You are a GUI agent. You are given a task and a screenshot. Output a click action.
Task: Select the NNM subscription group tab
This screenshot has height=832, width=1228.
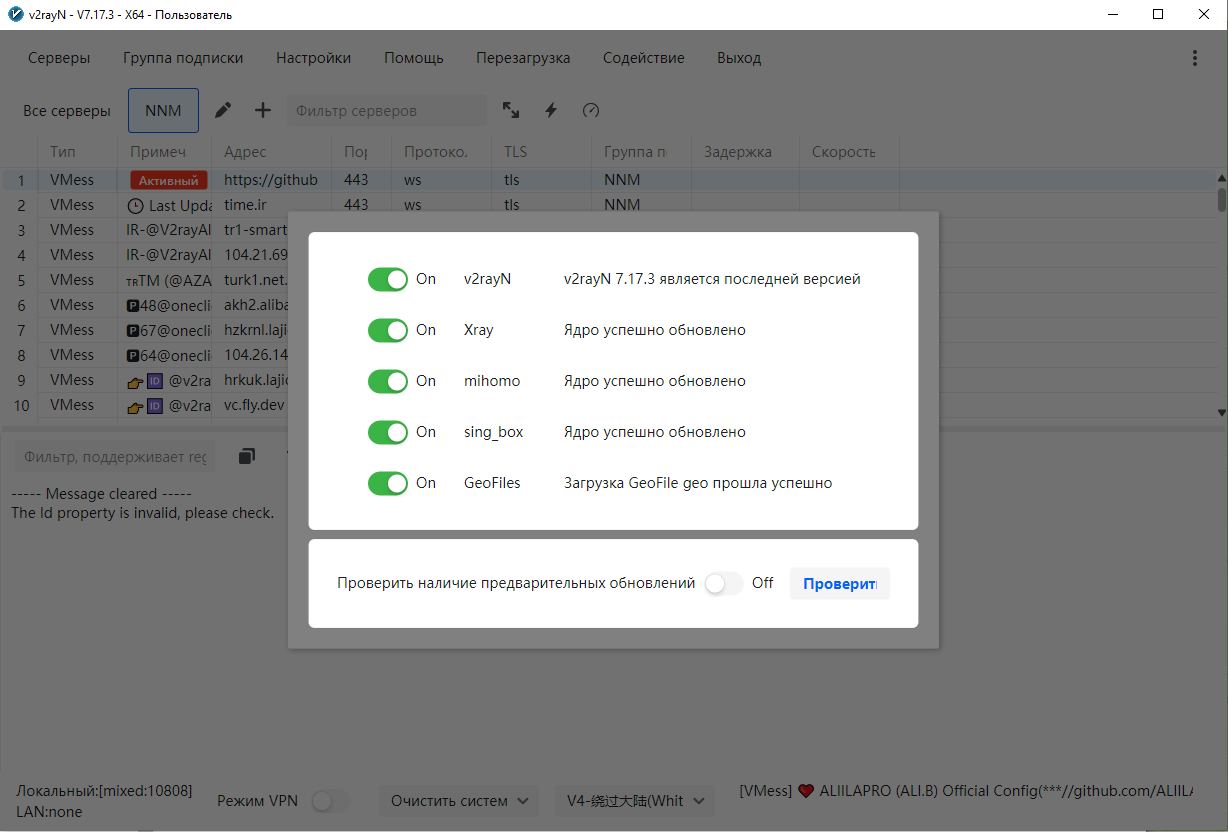[163, 110]
